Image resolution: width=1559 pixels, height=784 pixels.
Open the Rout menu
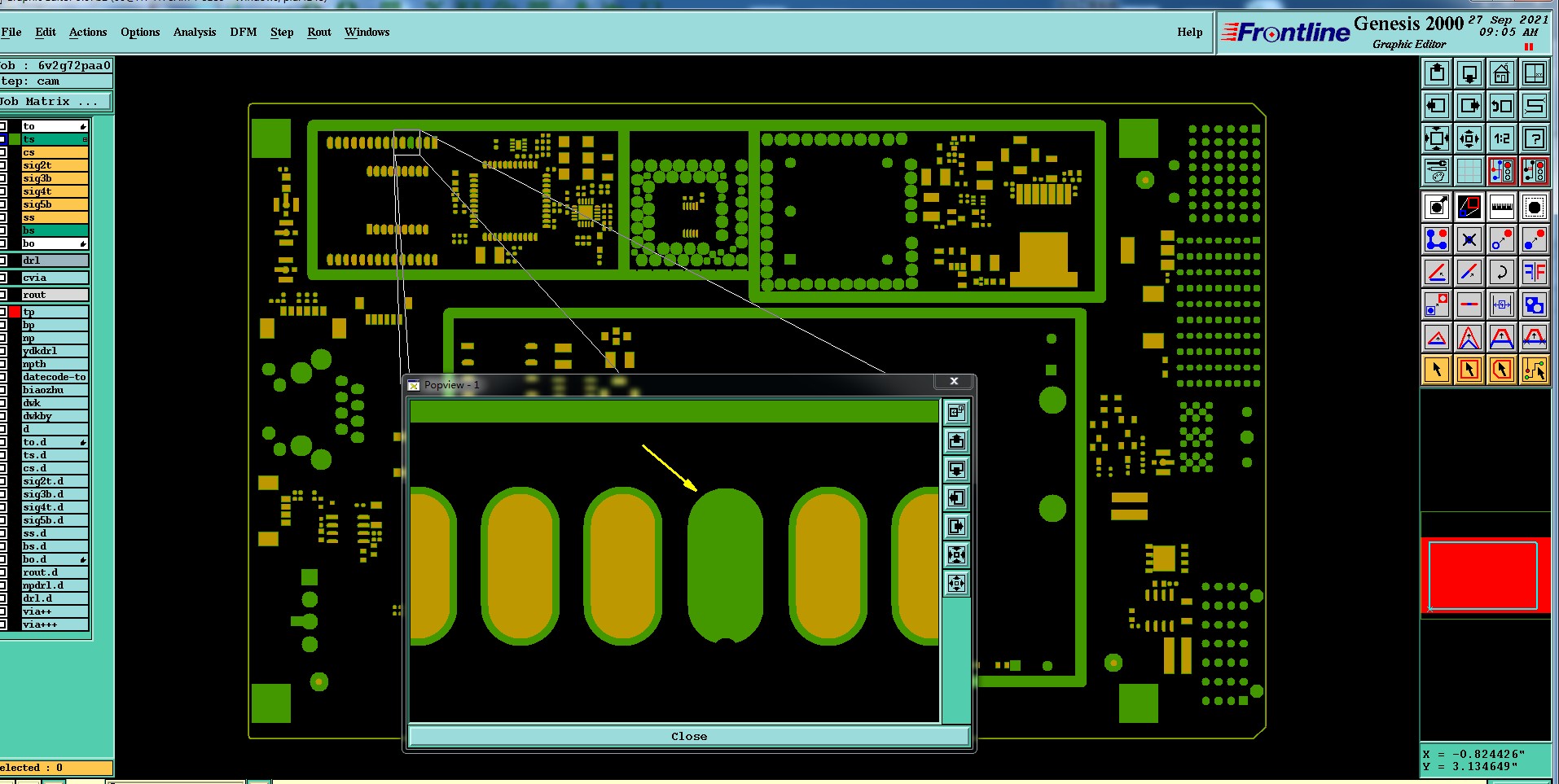[x=319, y=32]
